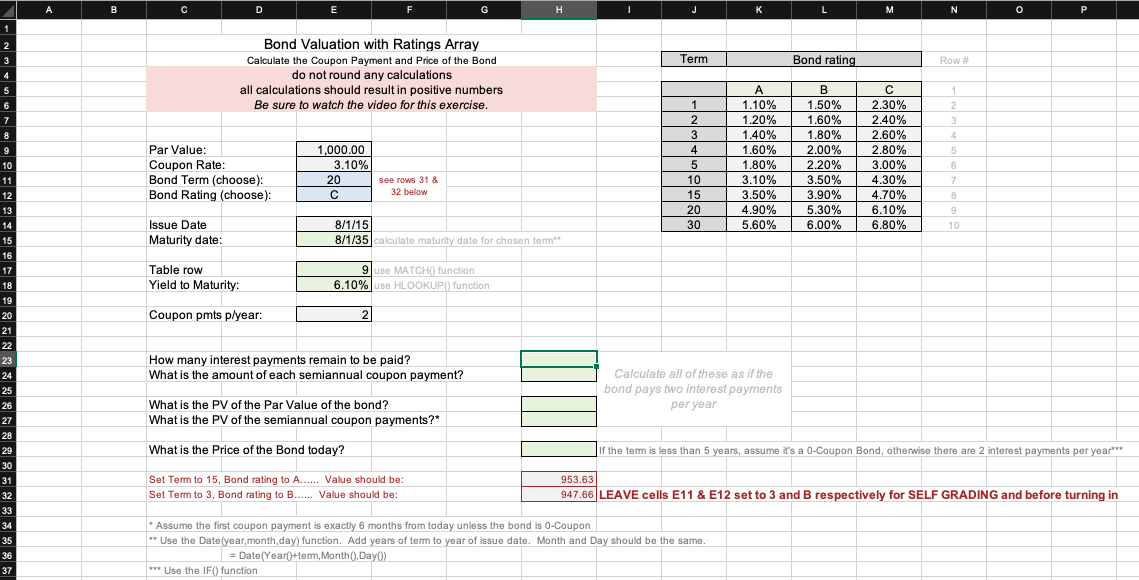Screen dimensions: 1139x580
Task: Click column header H to select the column
Action: pos(558,9)
